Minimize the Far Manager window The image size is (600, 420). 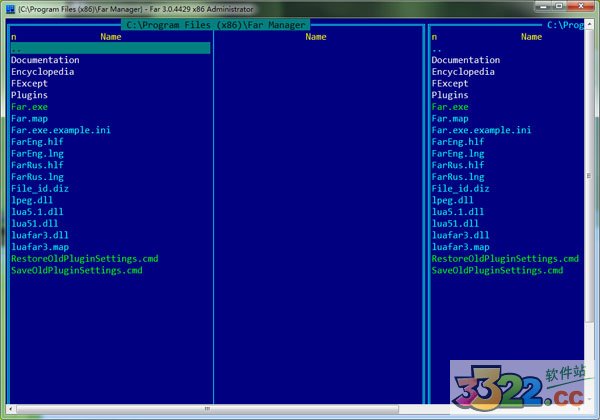[543, 7]
